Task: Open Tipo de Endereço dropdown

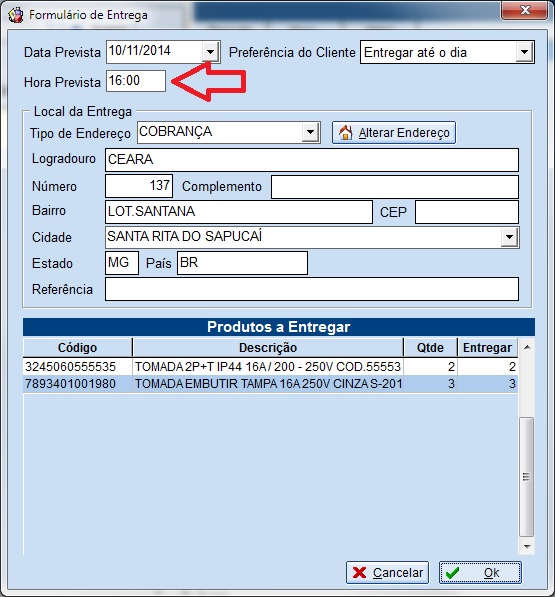Action: tap(311, 132)
